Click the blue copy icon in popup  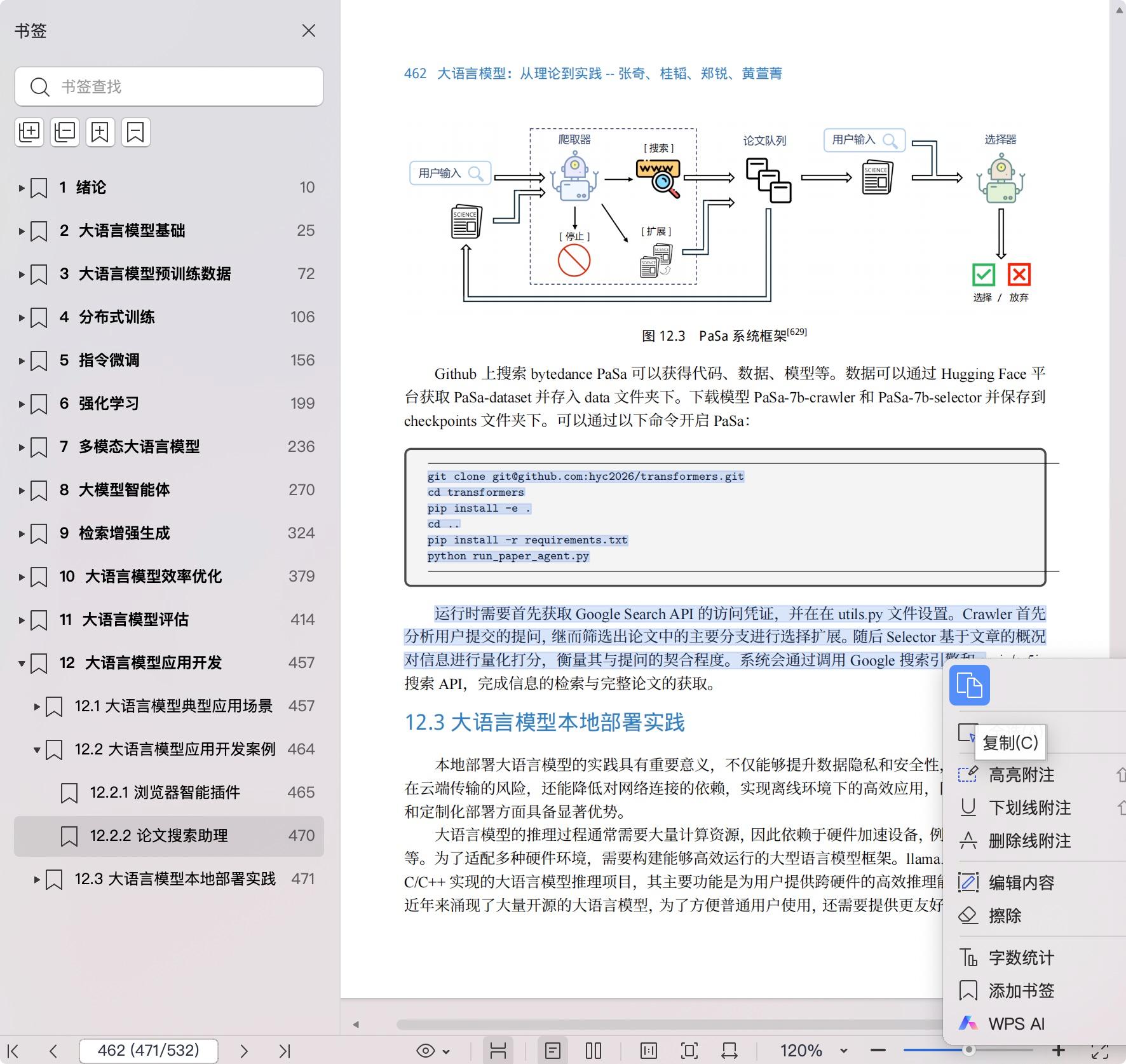(969, 685)
